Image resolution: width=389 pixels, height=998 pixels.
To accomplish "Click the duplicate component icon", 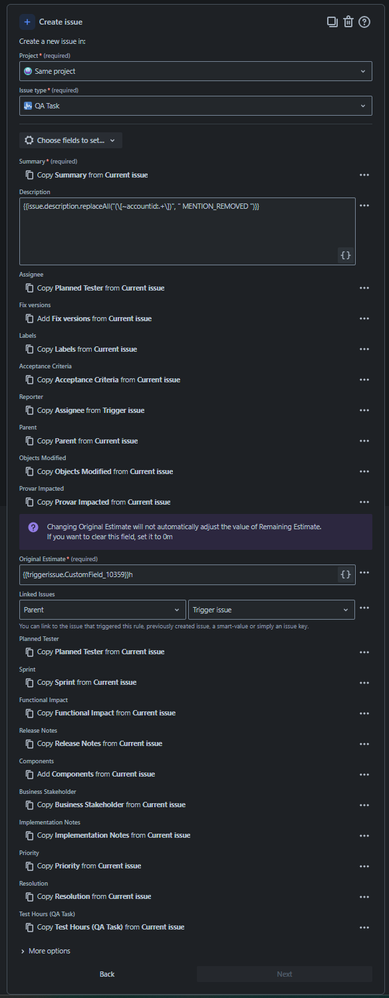I will point(332,22).
